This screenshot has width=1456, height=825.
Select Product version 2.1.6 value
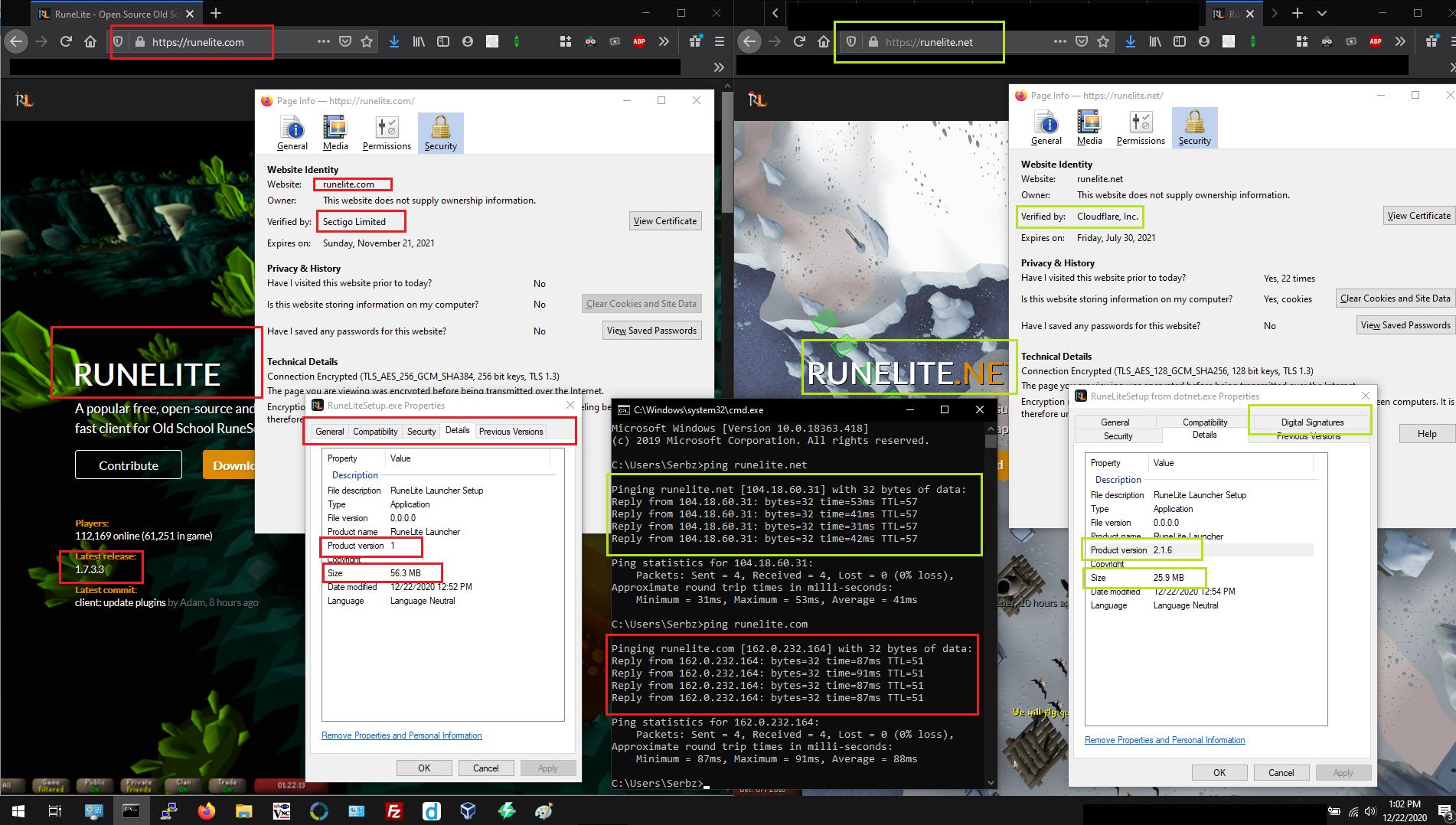pos(1163,550)
